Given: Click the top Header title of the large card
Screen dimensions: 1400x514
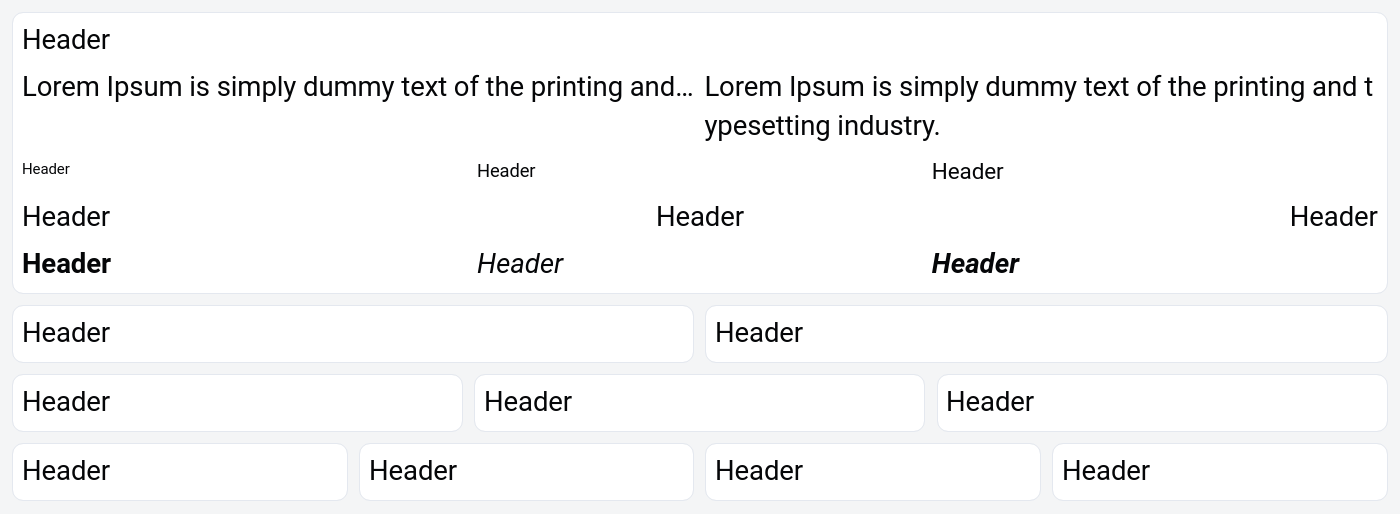Looking at the screenshot, I should point(66,40).
